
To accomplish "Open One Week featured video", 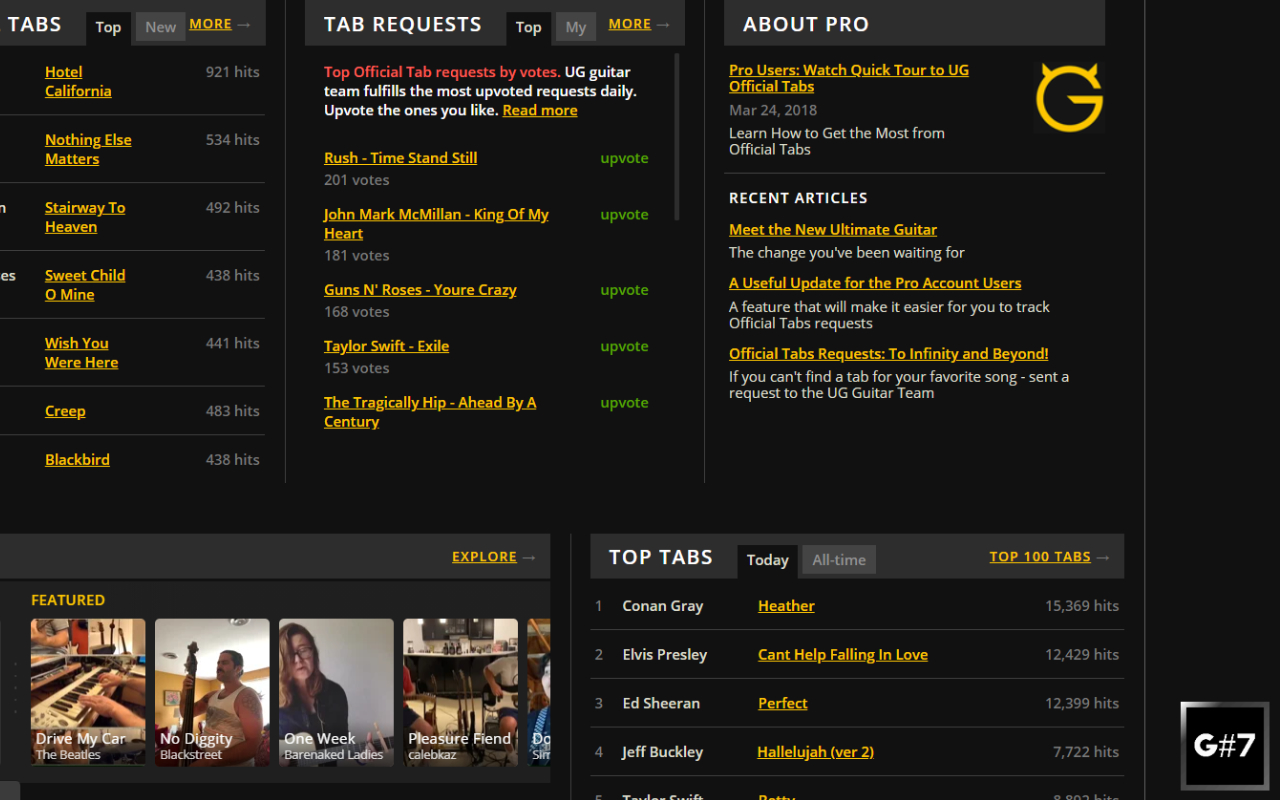I will tap(336, 692).
